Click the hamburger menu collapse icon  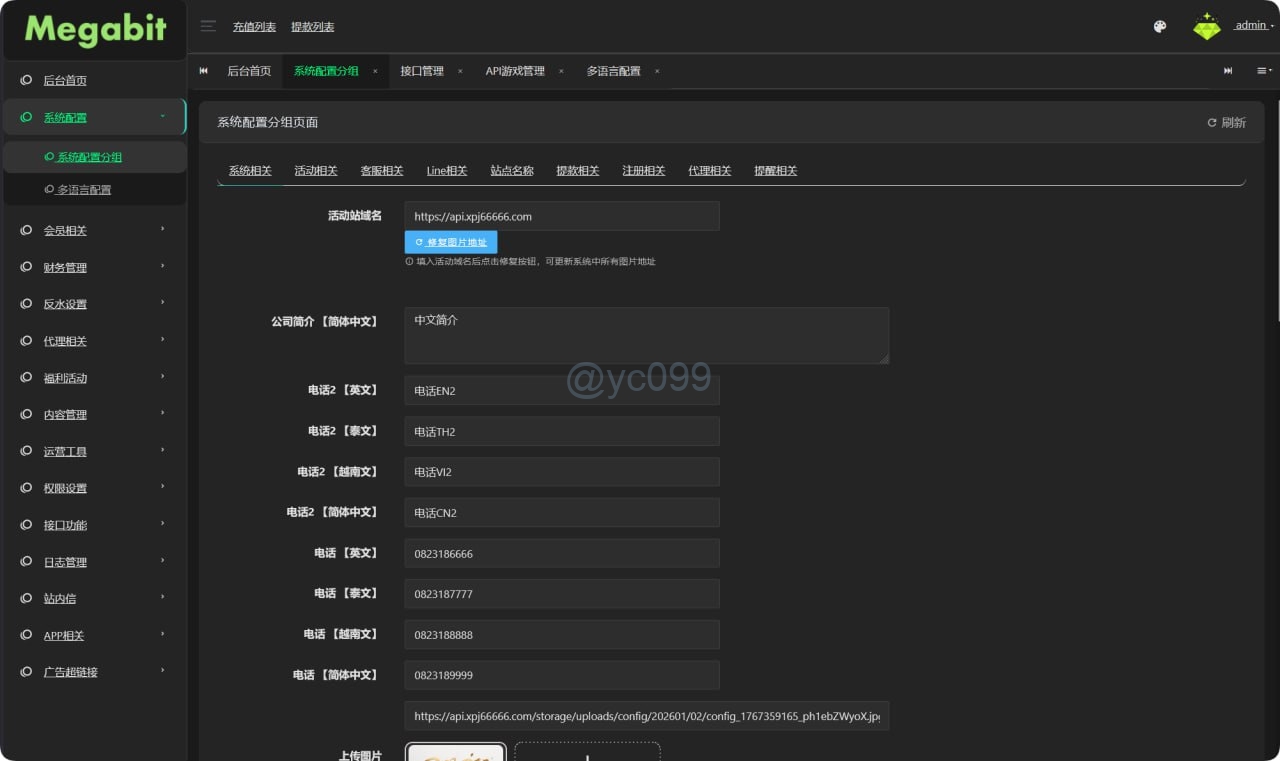[208, 26]
